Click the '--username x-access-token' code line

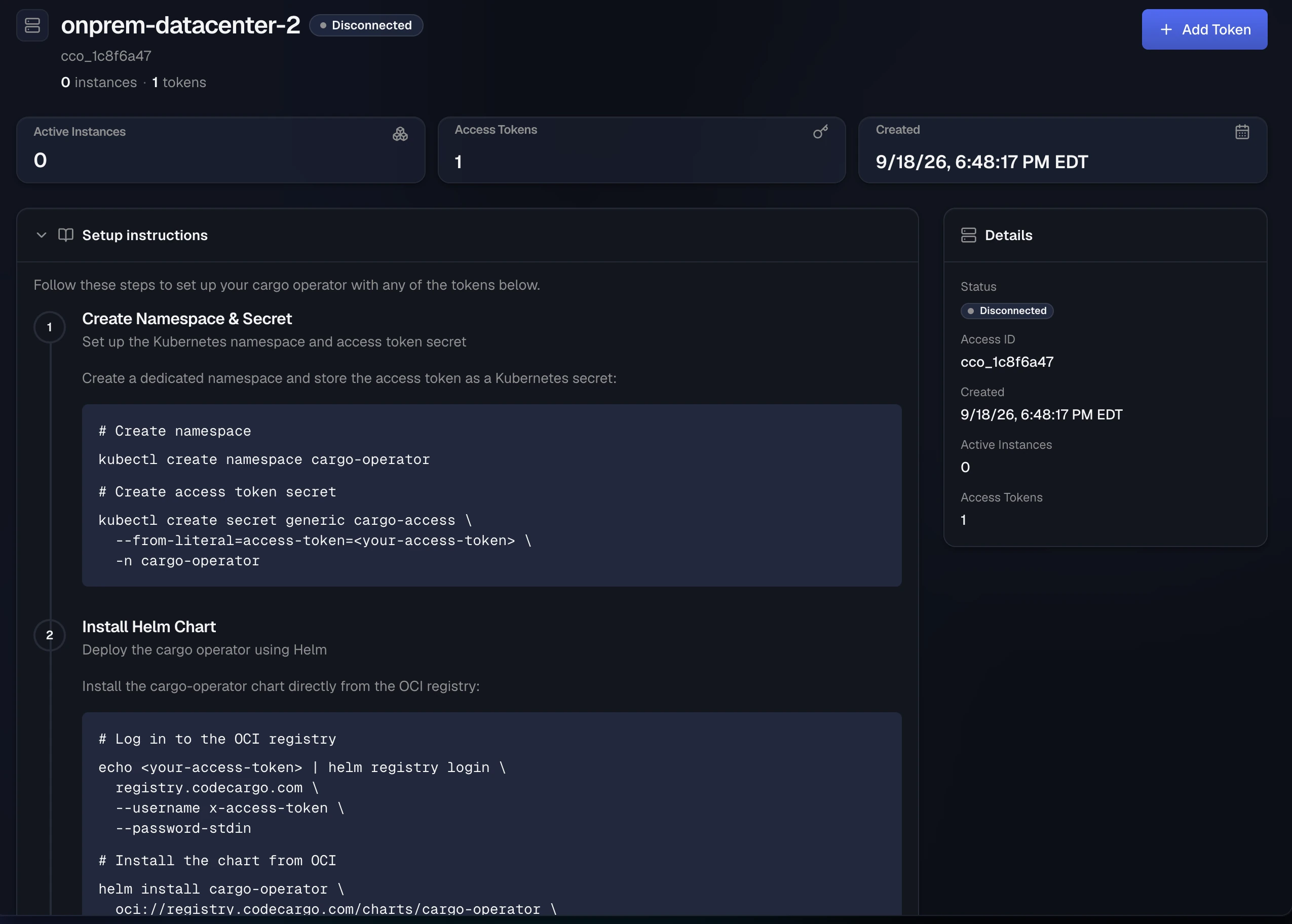coord(230,808)
